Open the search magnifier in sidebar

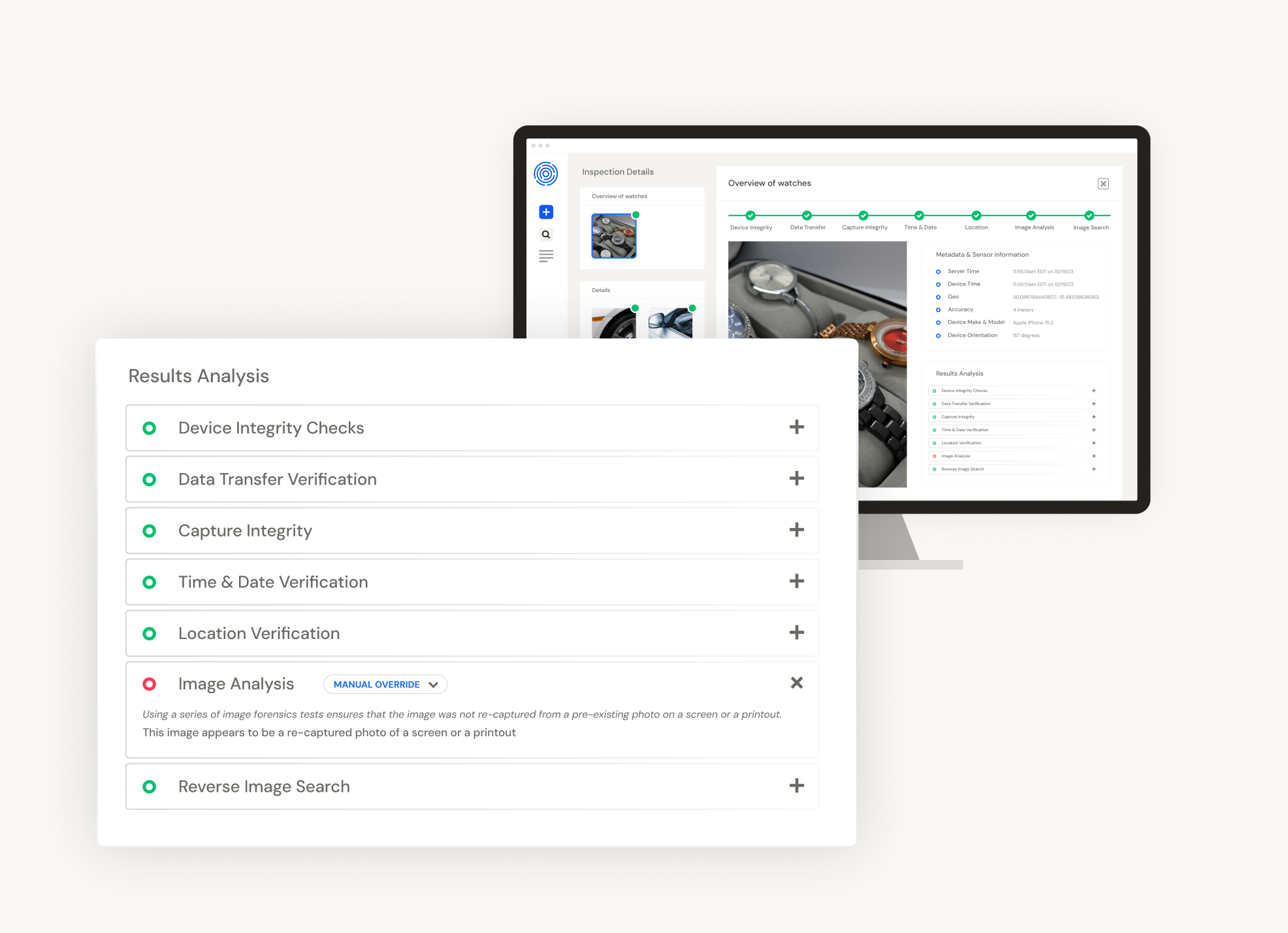pos(546,235)
